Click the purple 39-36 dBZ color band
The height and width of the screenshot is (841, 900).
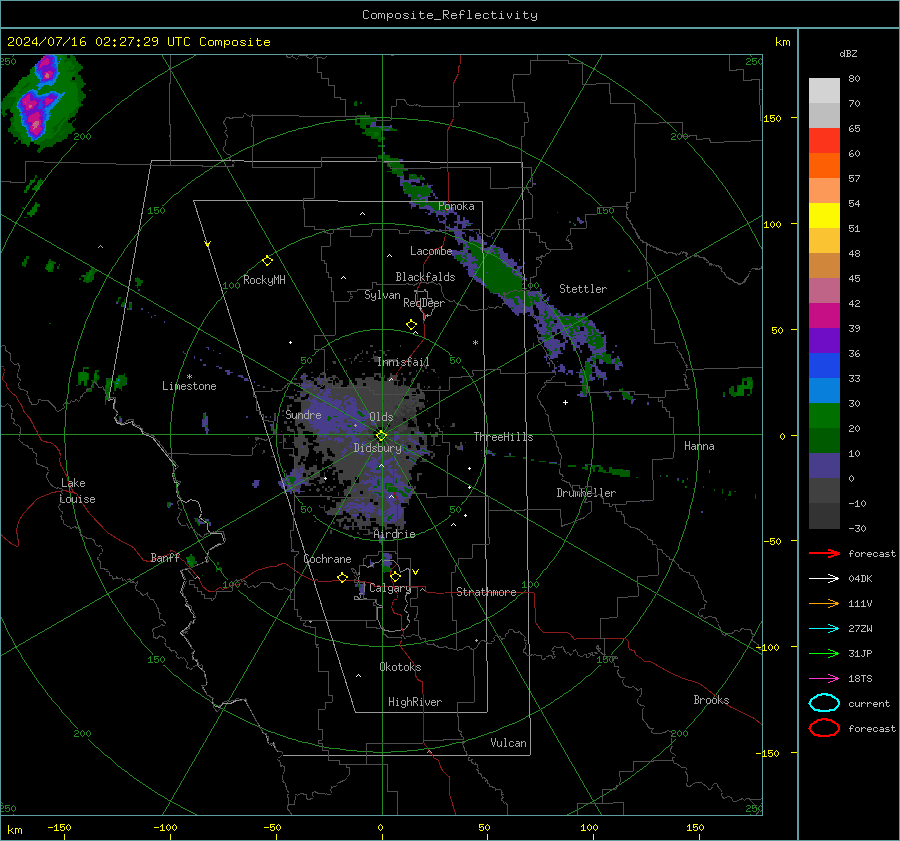point(824,341)
